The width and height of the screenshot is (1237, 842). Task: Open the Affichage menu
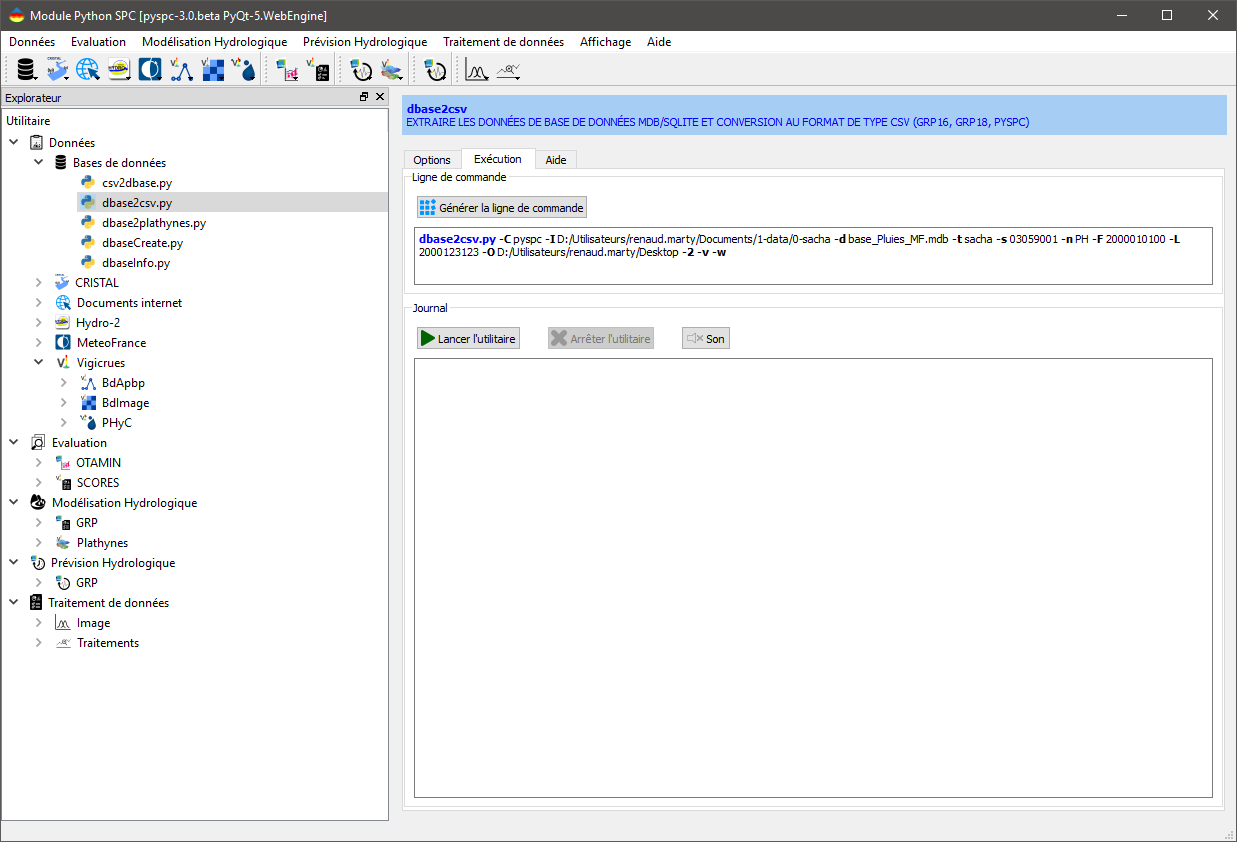tap(606, 42)
